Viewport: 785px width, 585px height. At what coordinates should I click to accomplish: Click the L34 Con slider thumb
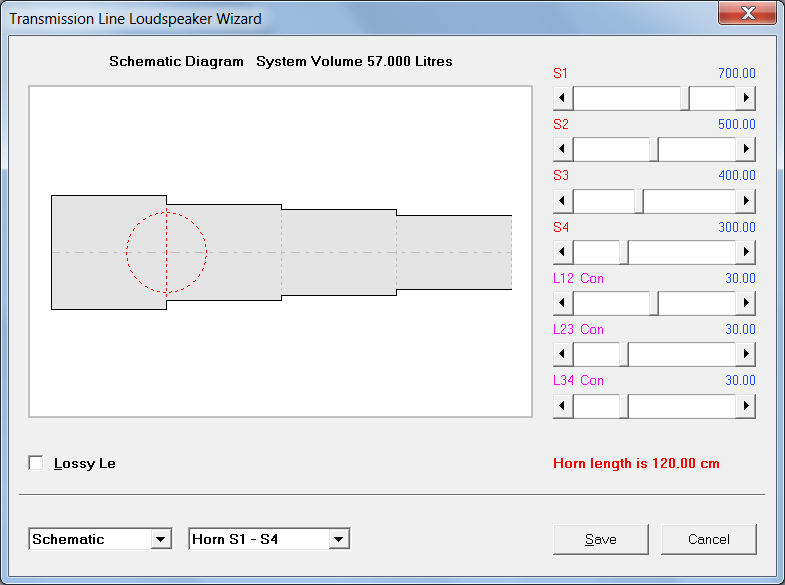click(x=624, y=406)
